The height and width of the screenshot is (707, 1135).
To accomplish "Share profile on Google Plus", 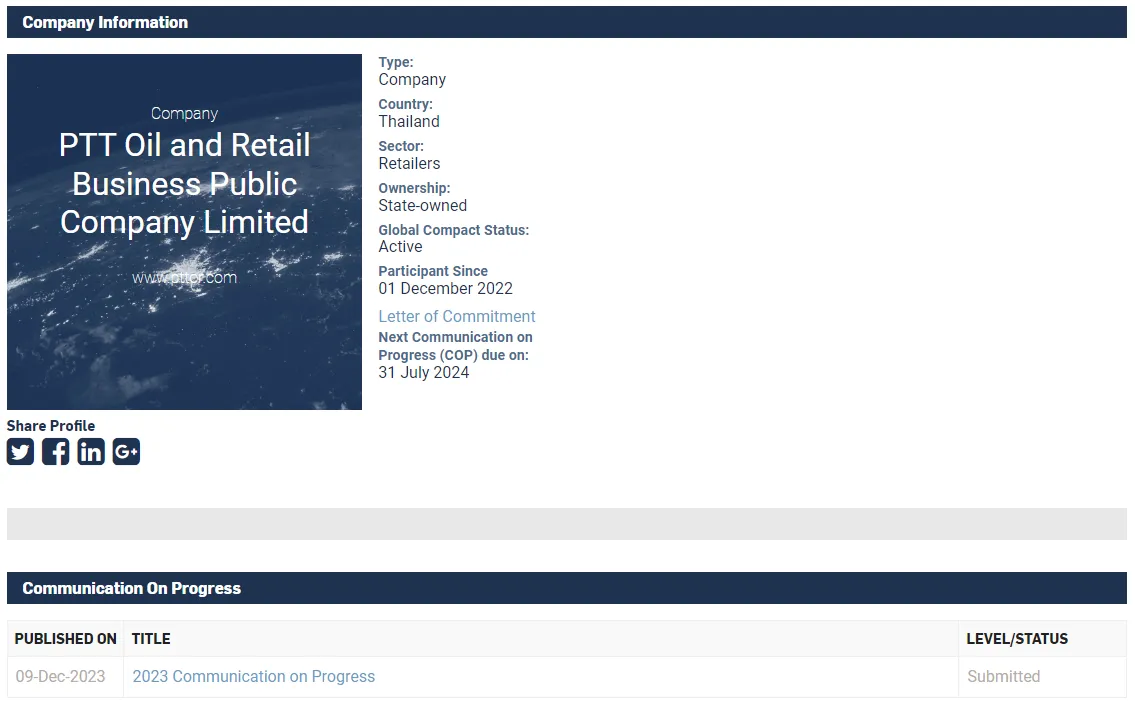I will click(x=126, y=452).
